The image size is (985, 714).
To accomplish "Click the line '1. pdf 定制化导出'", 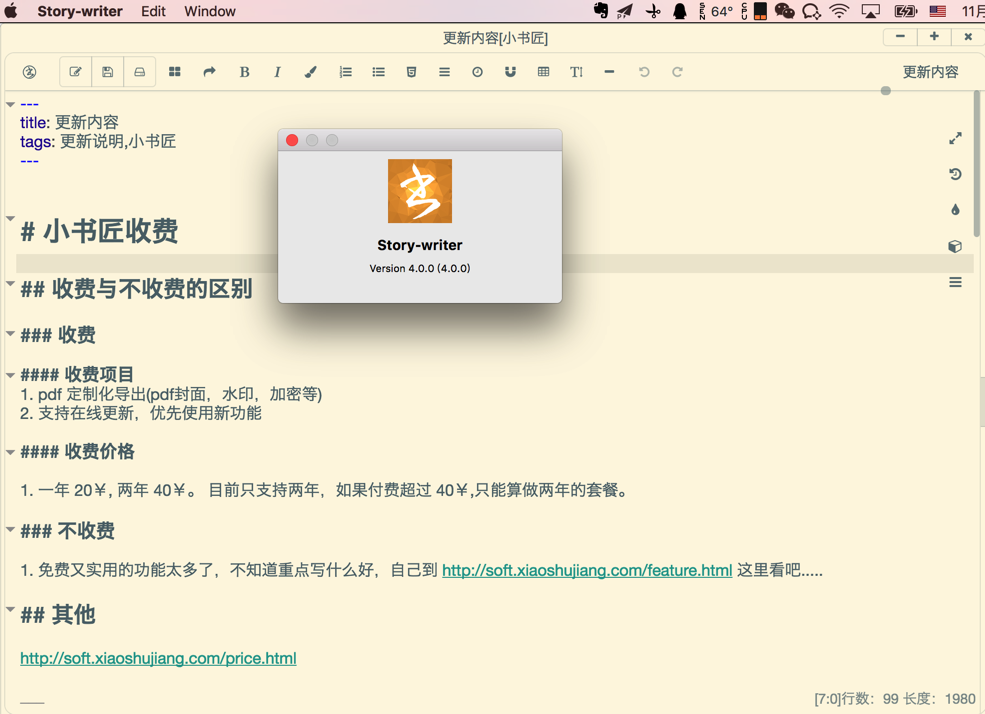I will 171,394.
